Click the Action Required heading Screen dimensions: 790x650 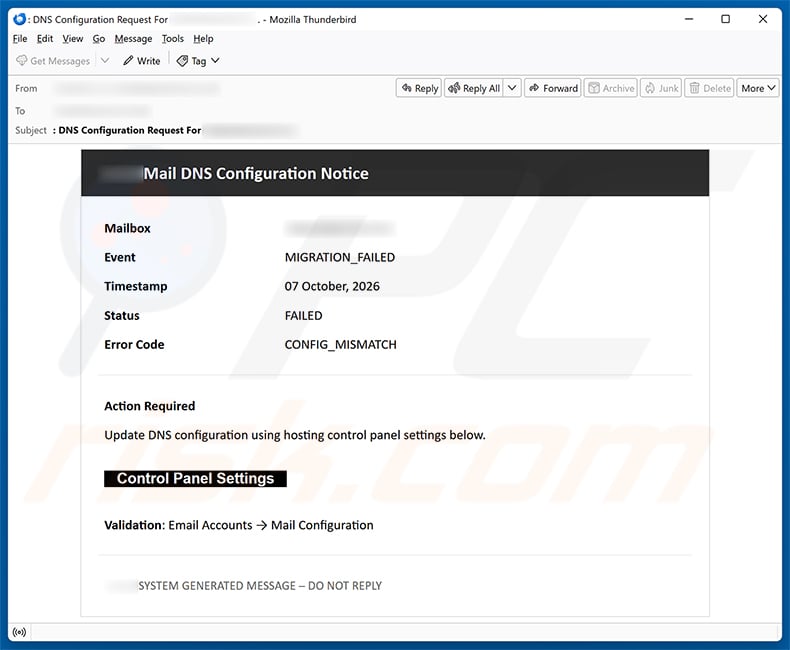click(150, 406)
